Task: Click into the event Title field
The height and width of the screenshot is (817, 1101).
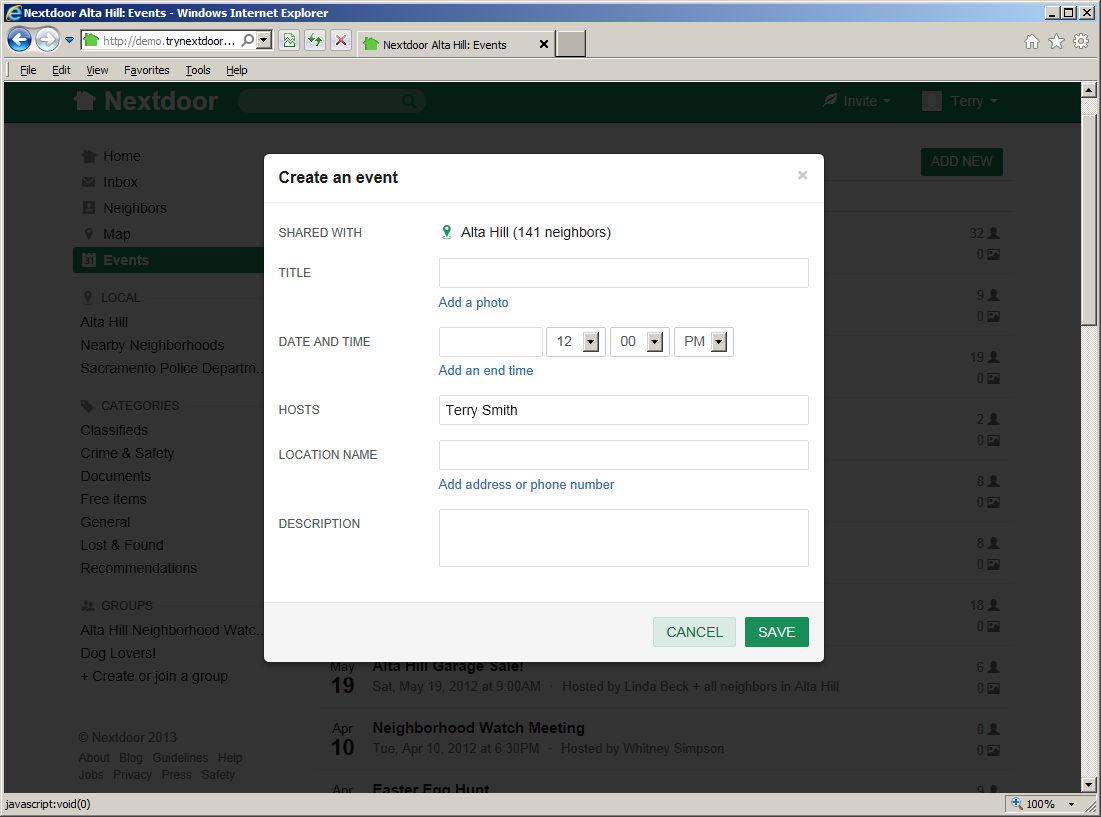Action: (x=623, y=273)
